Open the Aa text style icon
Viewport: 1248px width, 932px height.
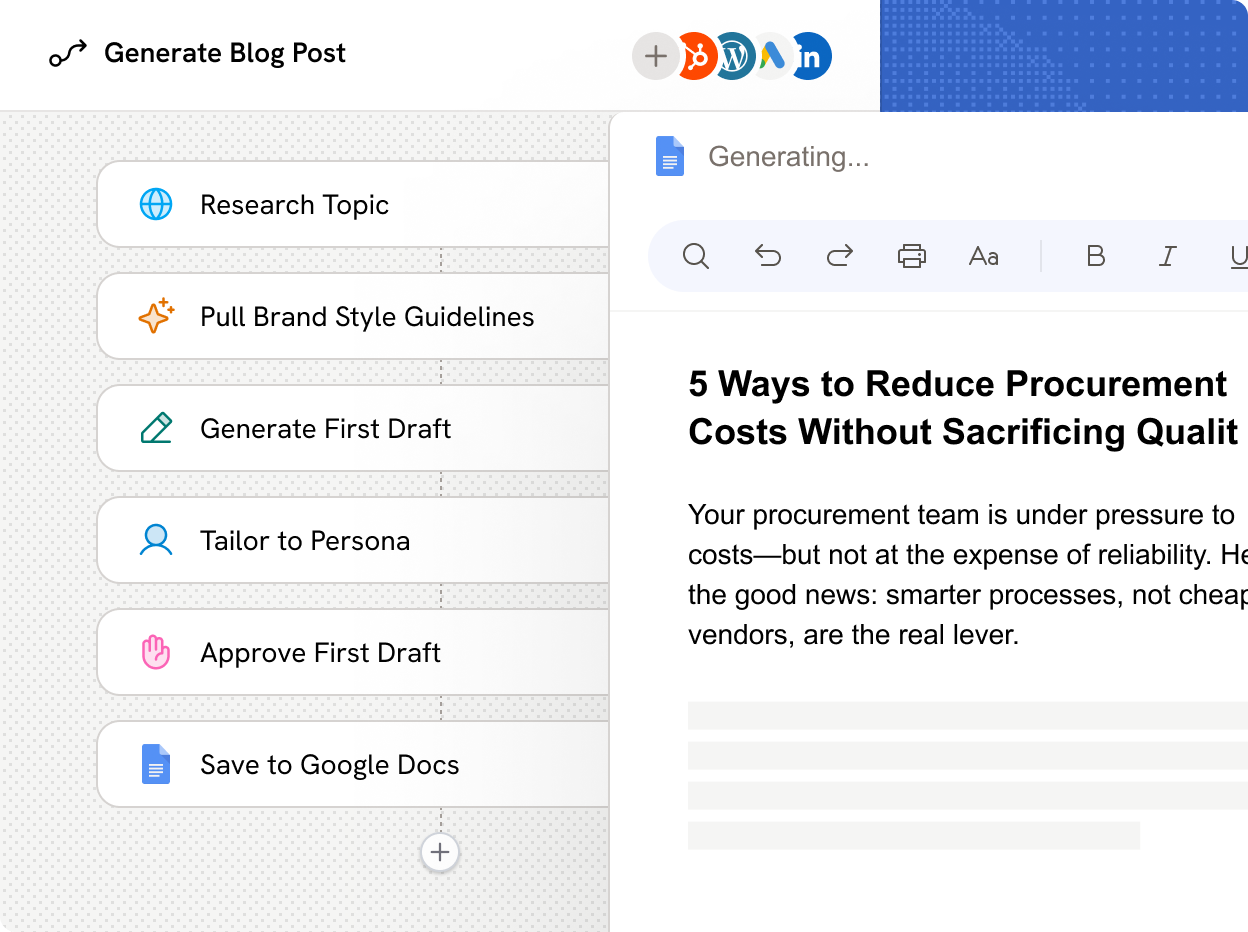click(x=983, y=256)
